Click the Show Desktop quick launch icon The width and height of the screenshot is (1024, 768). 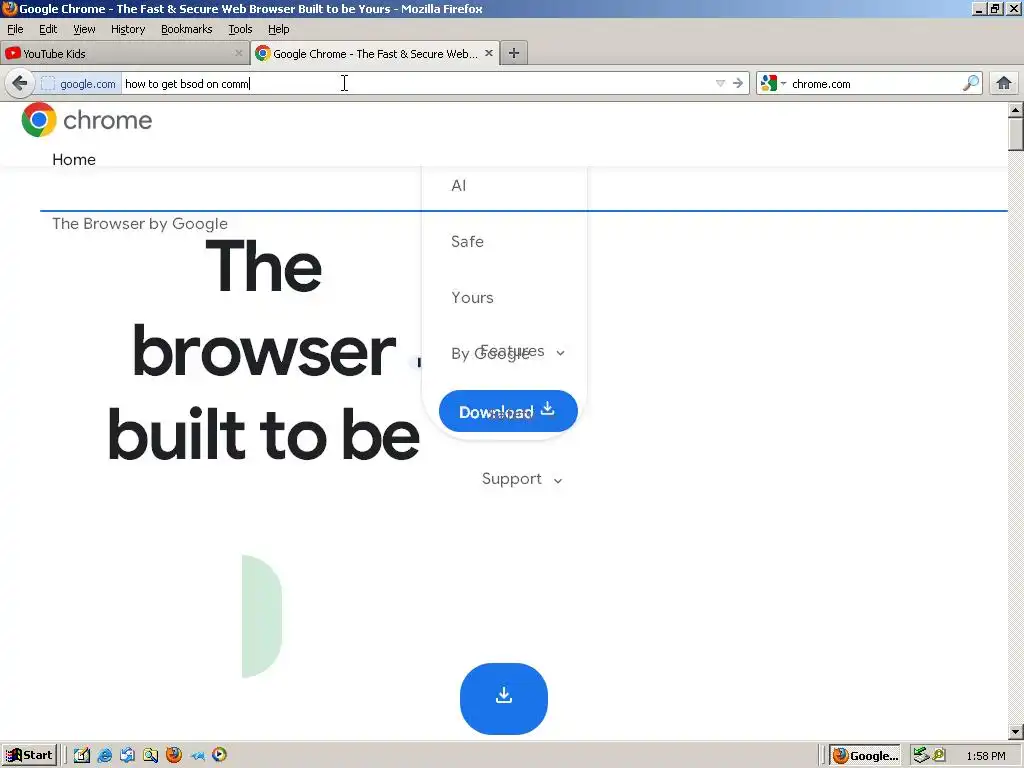coord(82,755)
